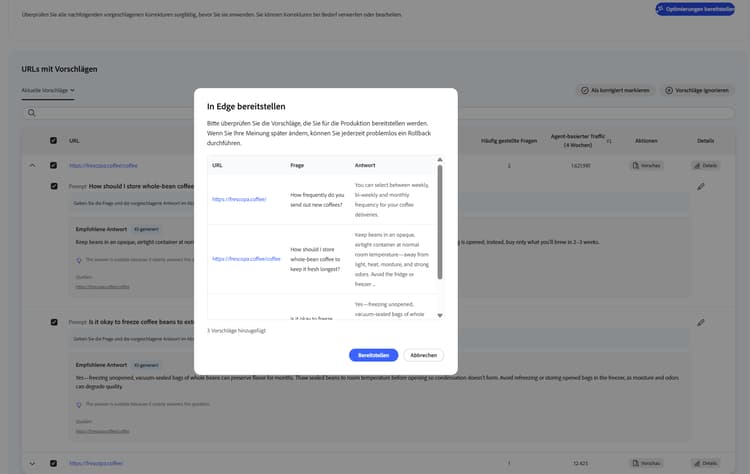Screen dimensions: 750x474
Task: Open the first freescopa.coffee link in dialog
Action: coord(239,199)
